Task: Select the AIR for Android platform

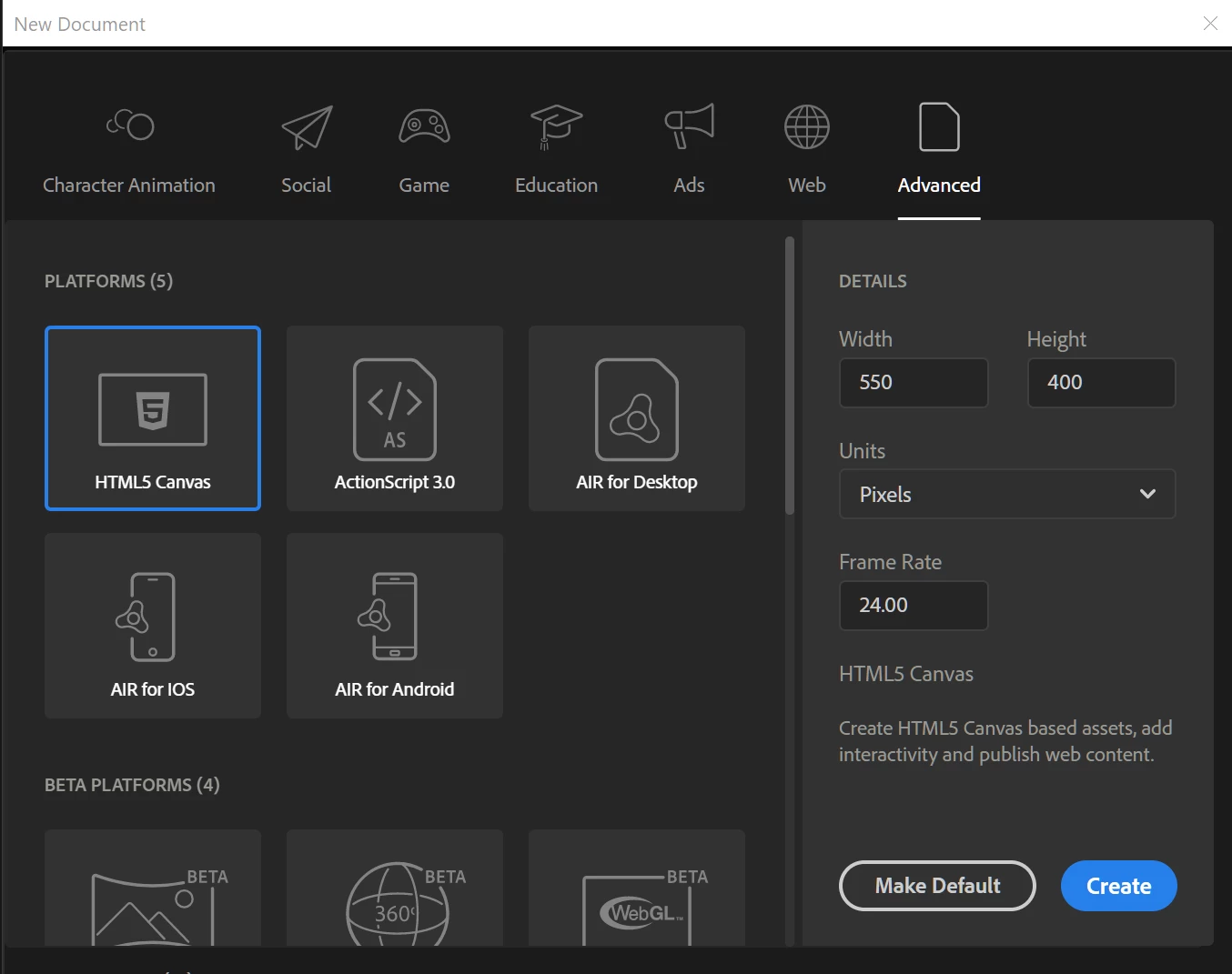Action: pos(395,626)
